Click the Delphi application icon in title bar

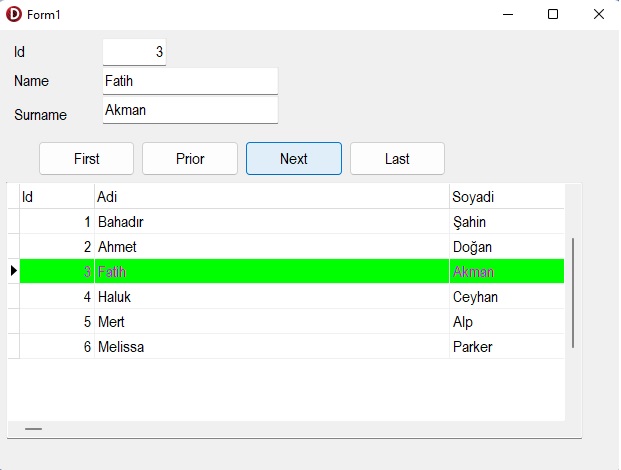[x=14, y=14]
